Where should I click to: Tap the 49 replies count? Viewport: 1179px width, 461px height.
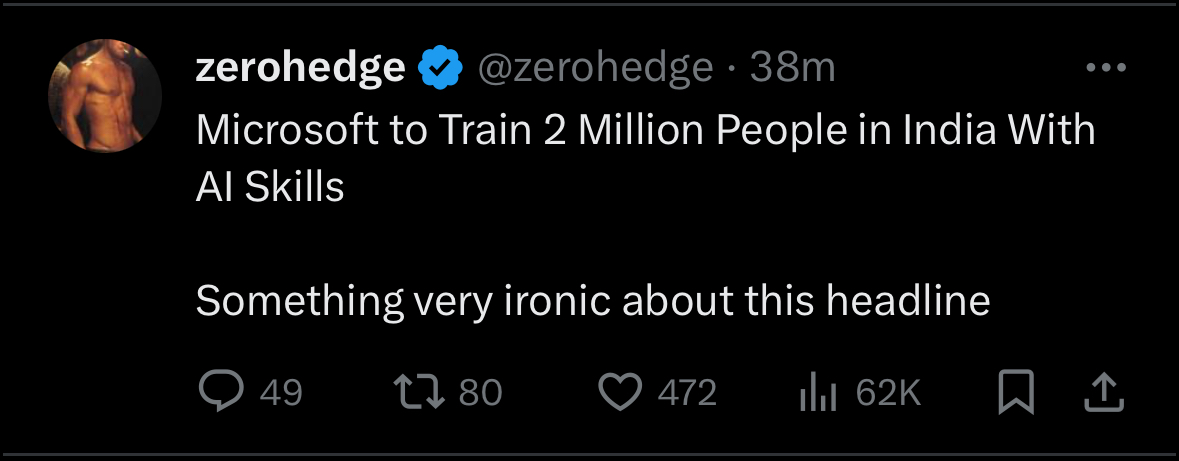click(280, 393)
